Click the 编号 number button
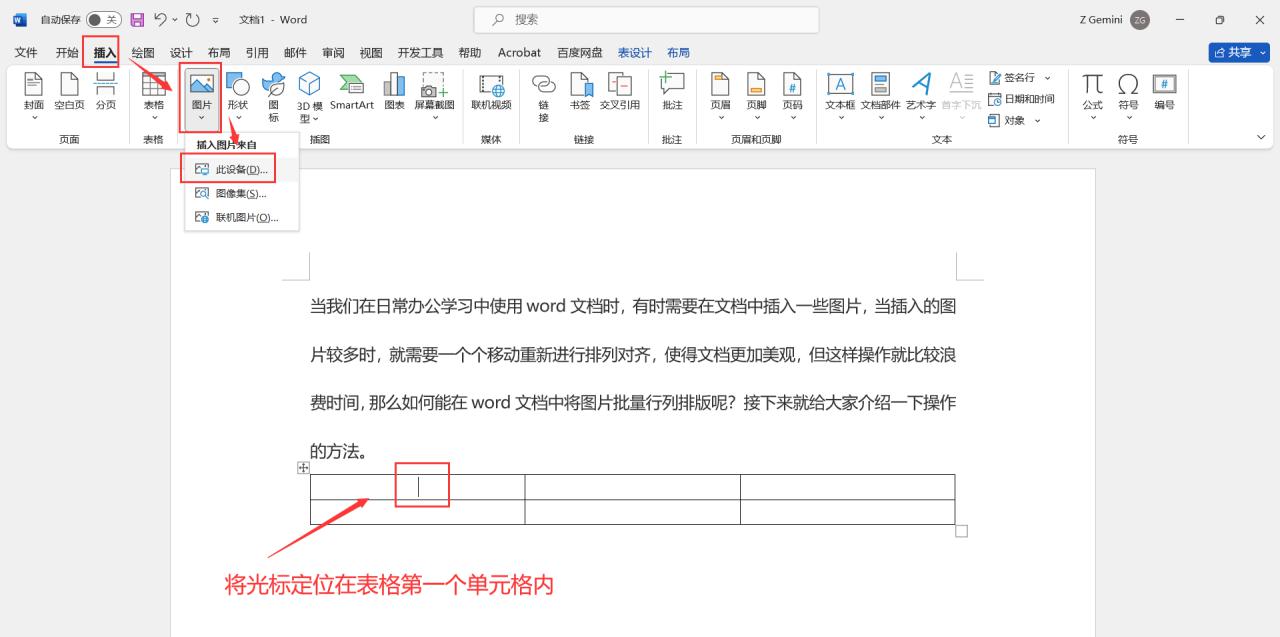1280x637 pixels. (1164, 92)
